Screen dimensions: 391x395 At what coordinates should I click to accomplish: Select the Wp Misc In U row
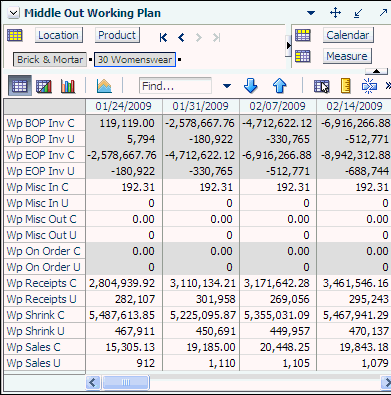[45, 203]
